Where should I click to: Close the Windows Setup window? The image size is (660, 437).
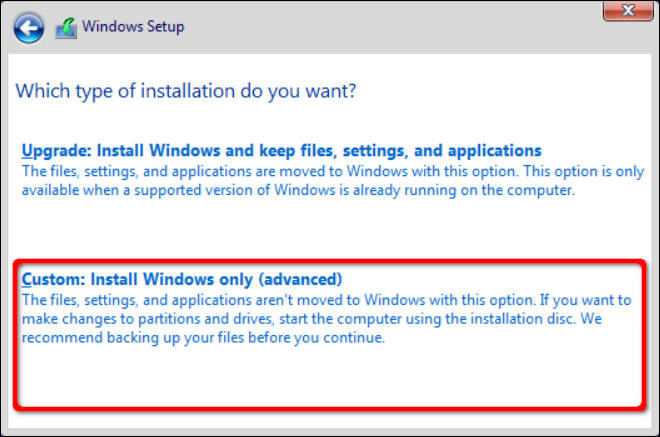(x=628, y=13)
